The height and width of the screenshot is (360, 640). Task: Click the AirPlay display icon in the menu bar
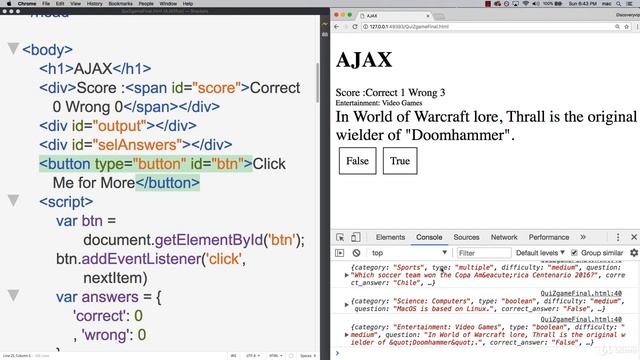516,4
